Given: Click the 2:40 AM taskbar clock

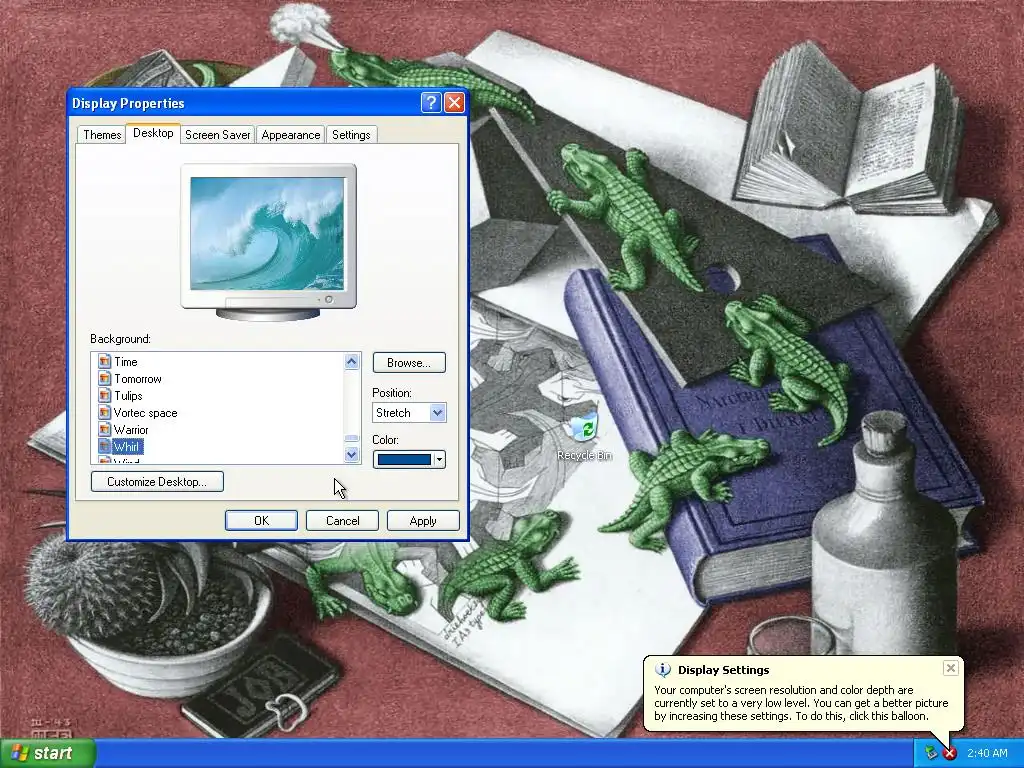Looking at the screenshot, I should (x=987, y=753).
